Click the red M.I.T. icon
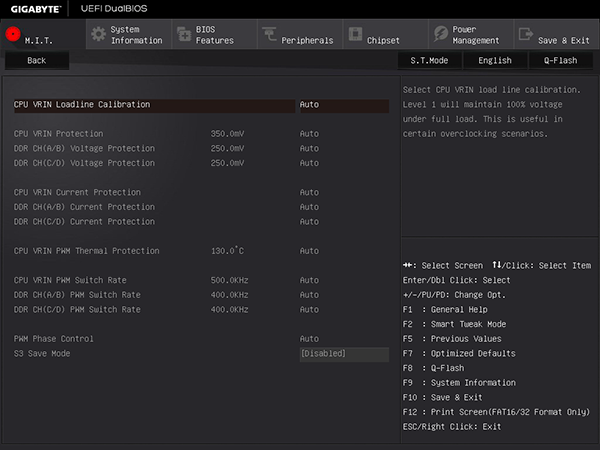This screenshot has height=450, width=600. pyautogui.click(x=13, y=33)
